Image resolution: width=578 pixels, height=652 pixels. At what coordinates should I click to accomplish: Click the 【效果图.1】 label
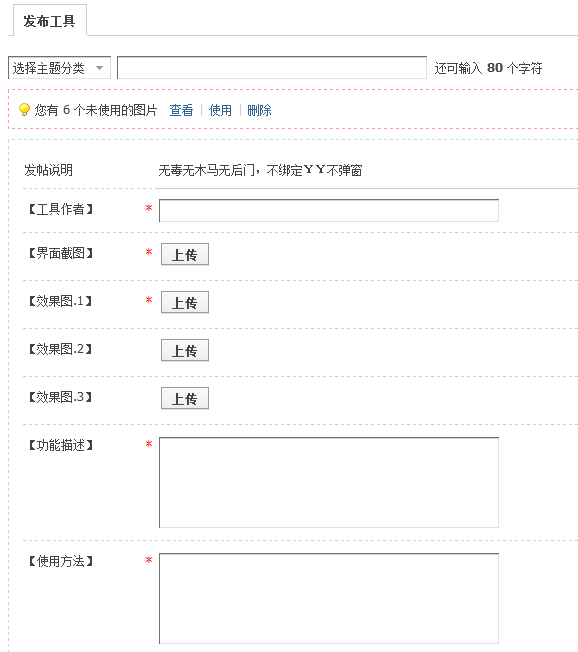pos(60,301)
